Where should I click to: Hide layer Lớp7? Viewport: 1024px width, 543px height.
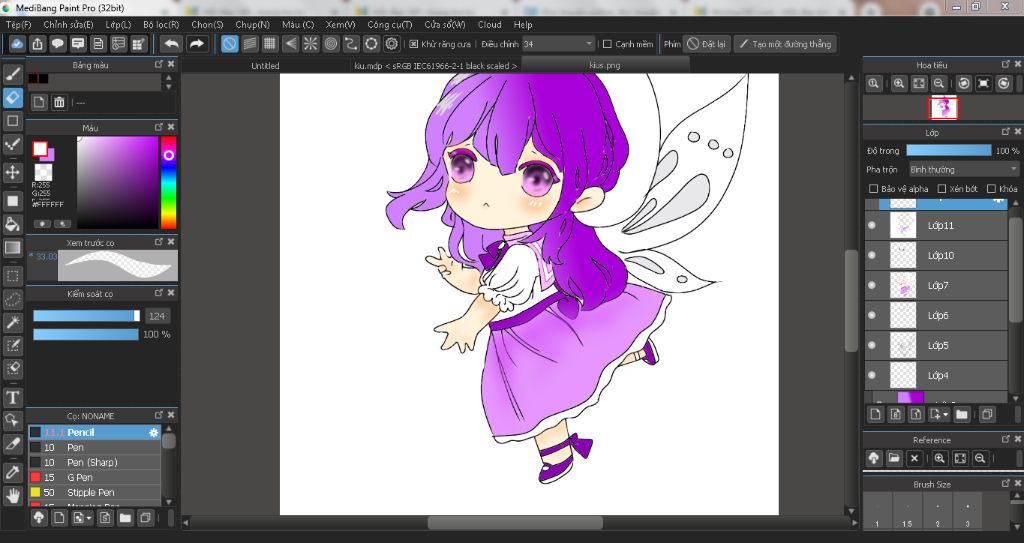click(872, 285)
